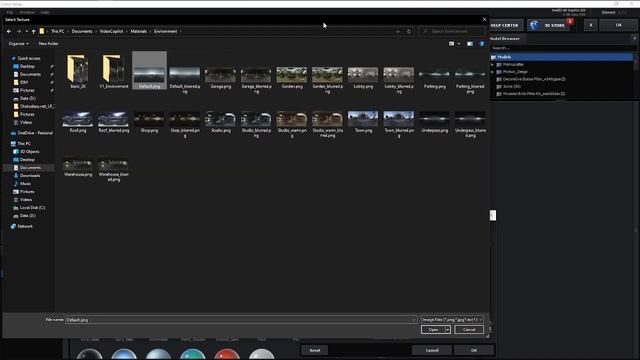Select the red material preset sphere
Image resolution: width=640 pixels, height=360 pixels.
[x=227, y=355]
